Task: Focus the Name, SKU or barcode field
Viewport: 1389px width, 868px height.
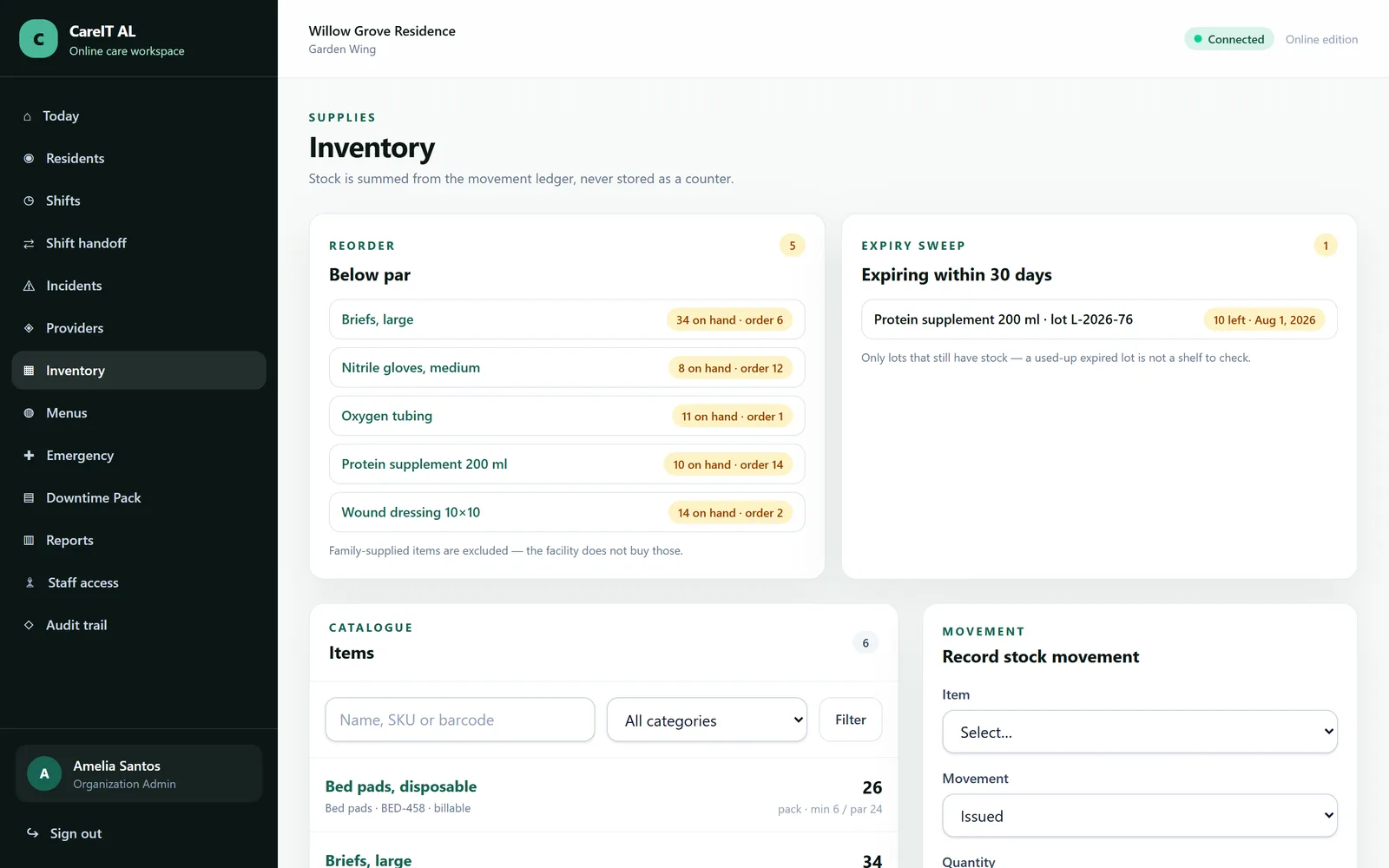Action: pos(460,720)
